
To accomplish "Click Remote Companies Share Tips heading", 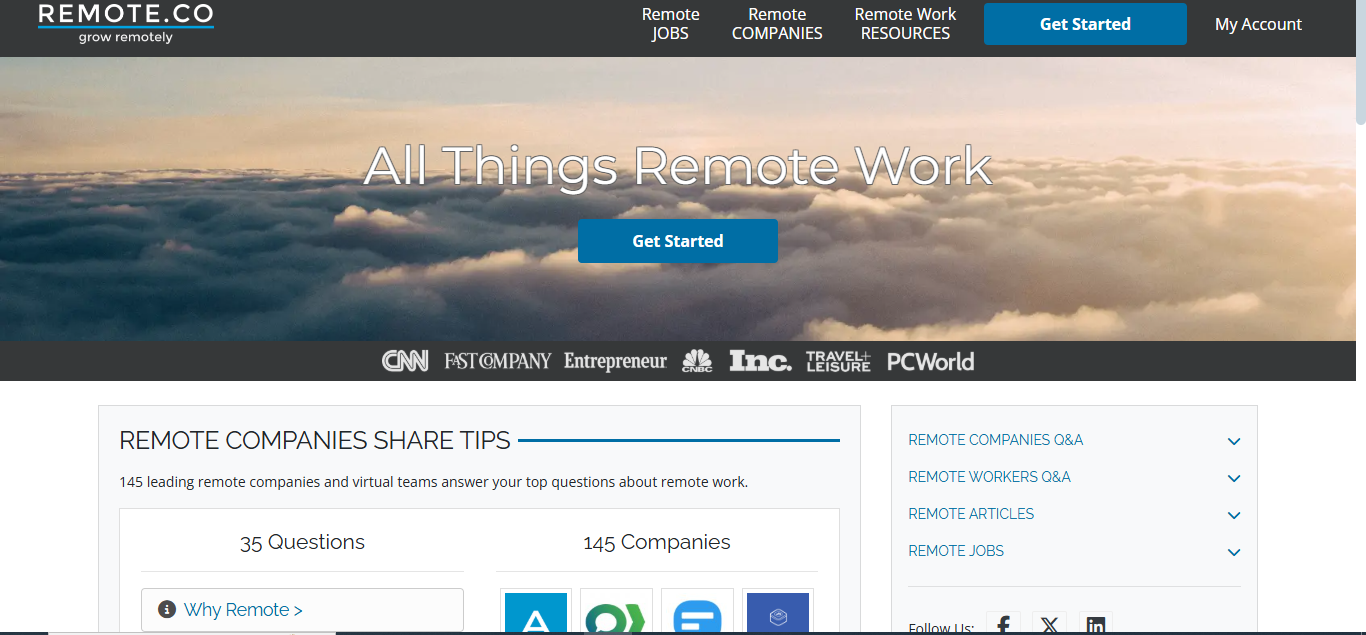I will coord(315,440).
